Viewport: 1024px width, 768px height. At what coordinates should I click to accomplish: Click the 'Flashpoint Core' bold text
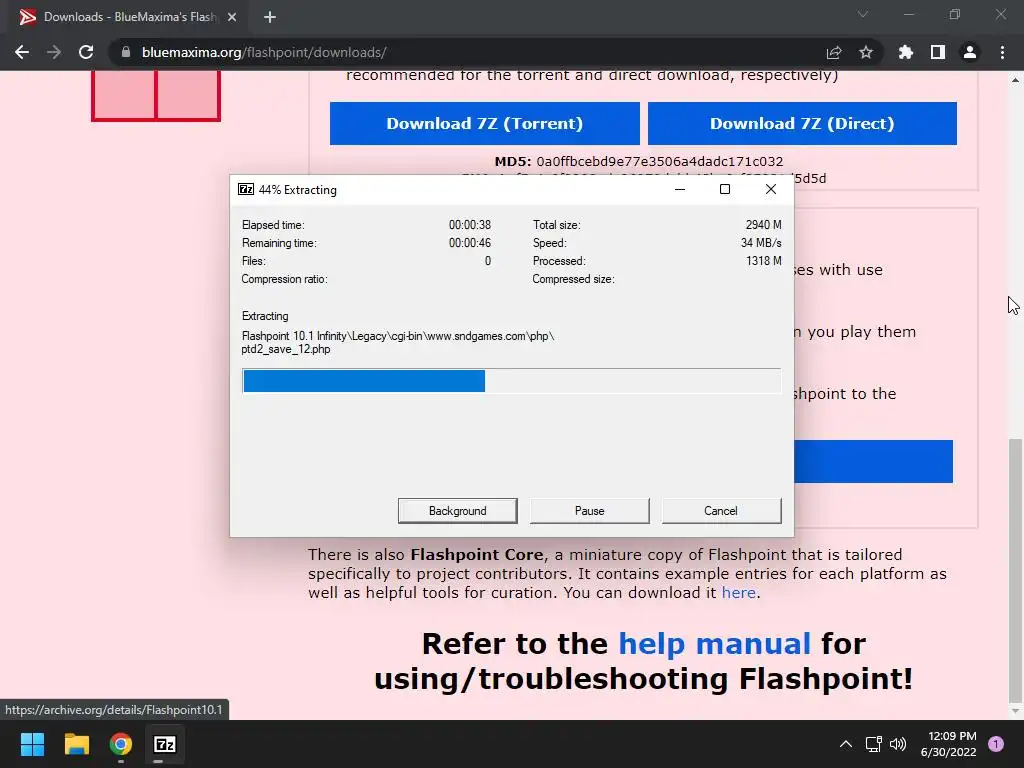[477, 554]
